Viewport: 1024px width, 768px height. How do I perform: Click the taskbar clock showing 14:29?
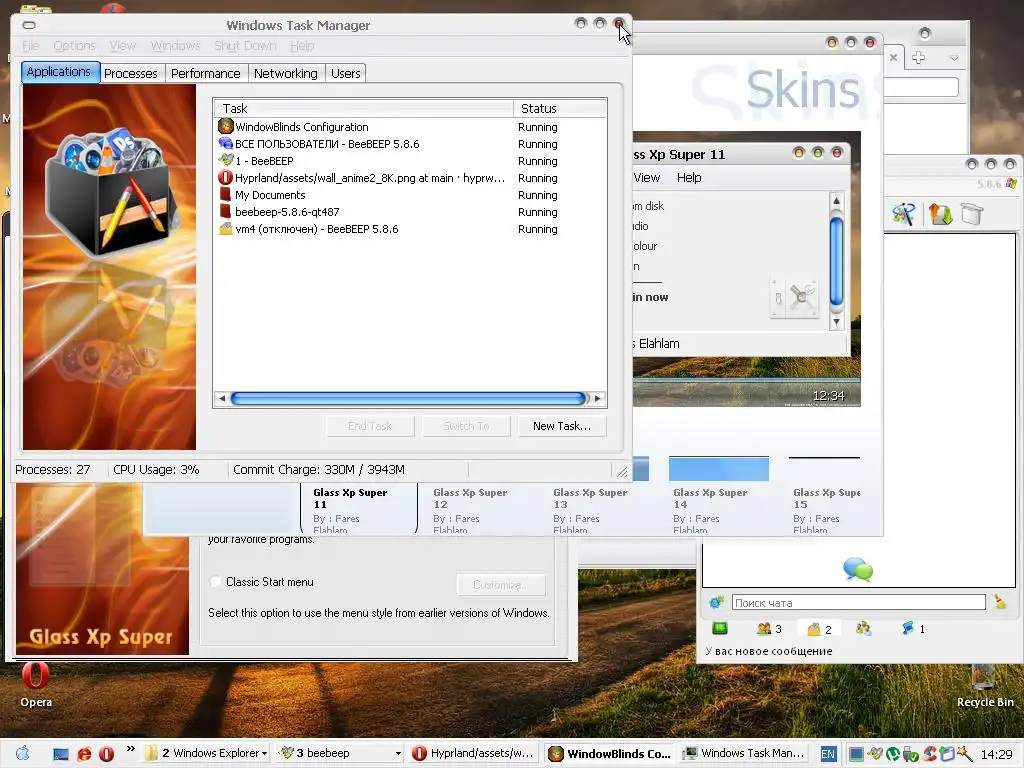pos(997,754)
